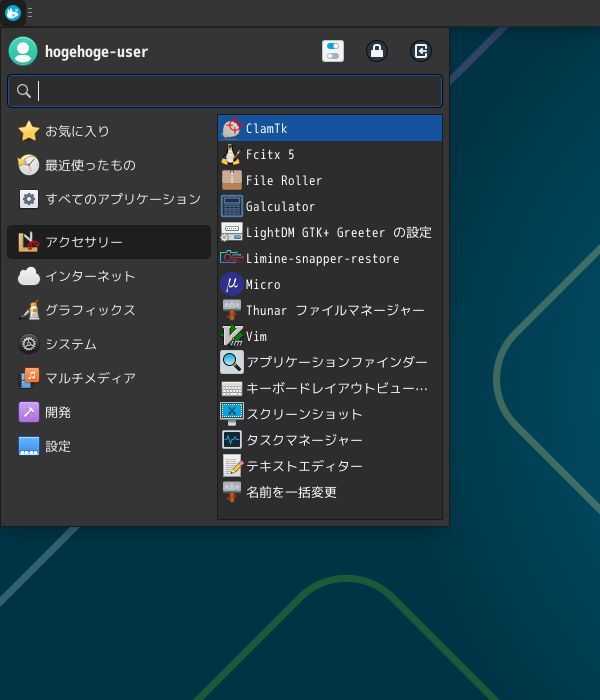Screen dimensions: 600x700
Task: Click the Micro editor icon
Action: (232, 284)
